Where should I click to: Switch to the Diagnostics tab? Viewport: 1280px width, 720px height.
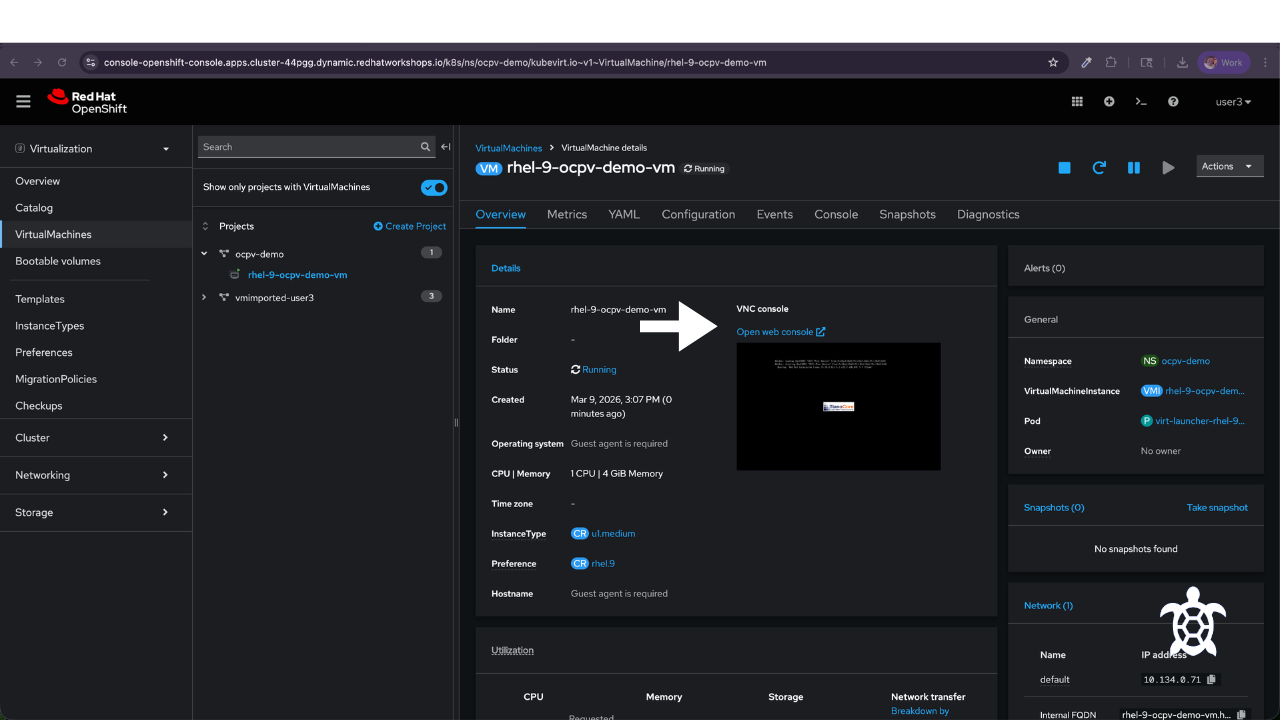pyautogui.click(x=988, y=214)
